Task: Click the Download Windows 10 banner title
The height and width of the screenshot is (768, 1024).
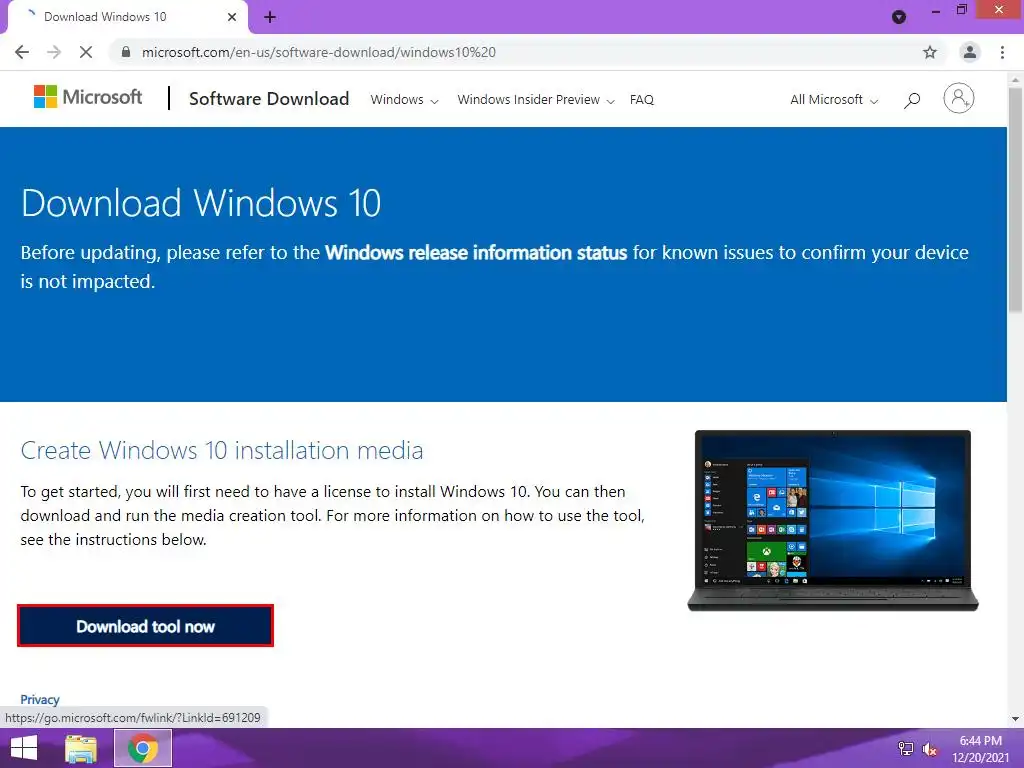Action: 201,203
